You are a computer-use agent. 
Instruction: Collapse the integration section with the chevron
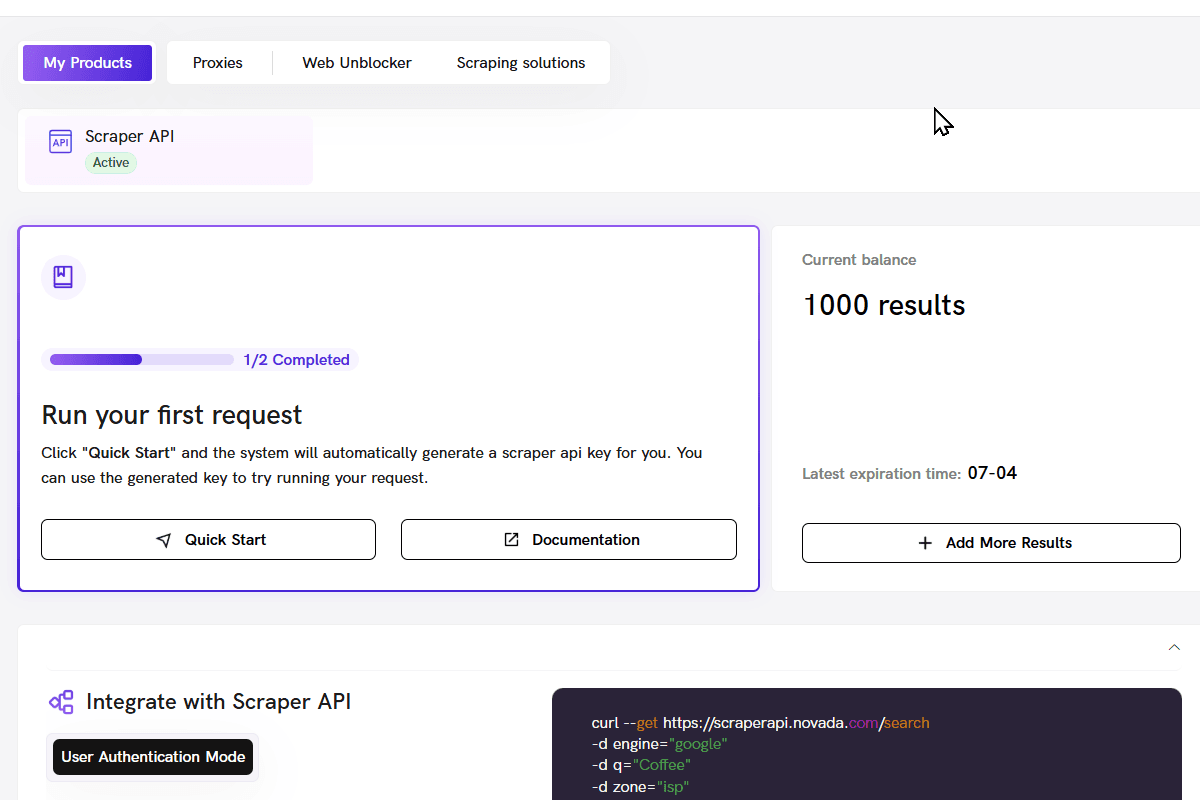point(1174,648)
